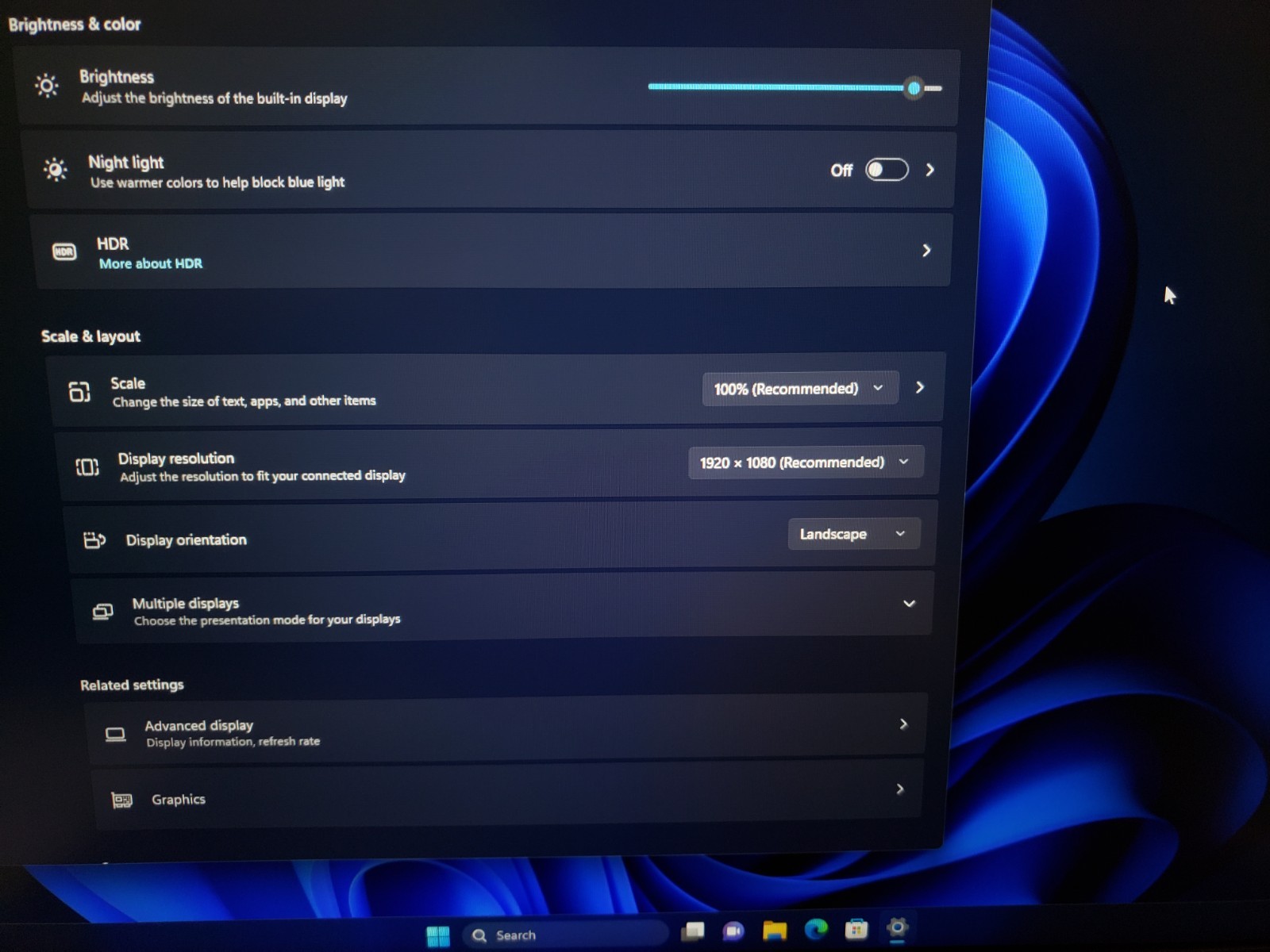Click the Related settings heading
Viewport: 1270px width, 952px height.
[132, 685]
